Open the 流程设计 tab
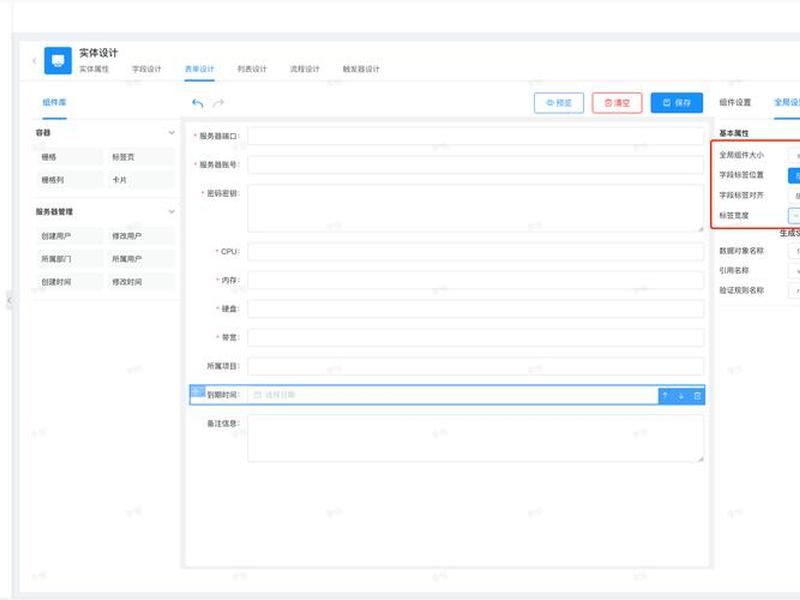The width and height of the screenshot is (800, 600). [x=304, y=69]
